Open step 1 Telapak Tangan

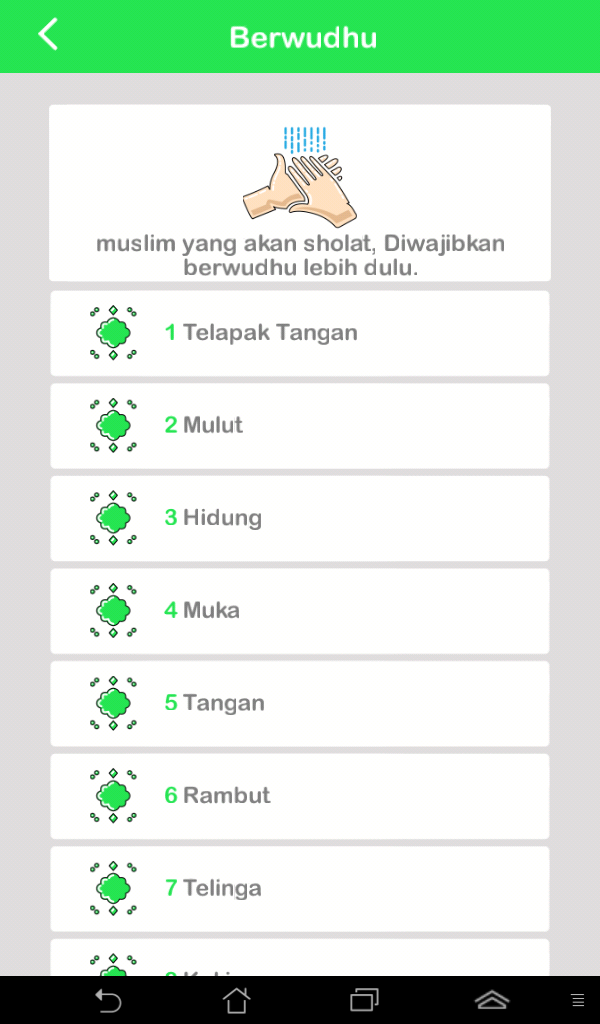click(300, 332)
